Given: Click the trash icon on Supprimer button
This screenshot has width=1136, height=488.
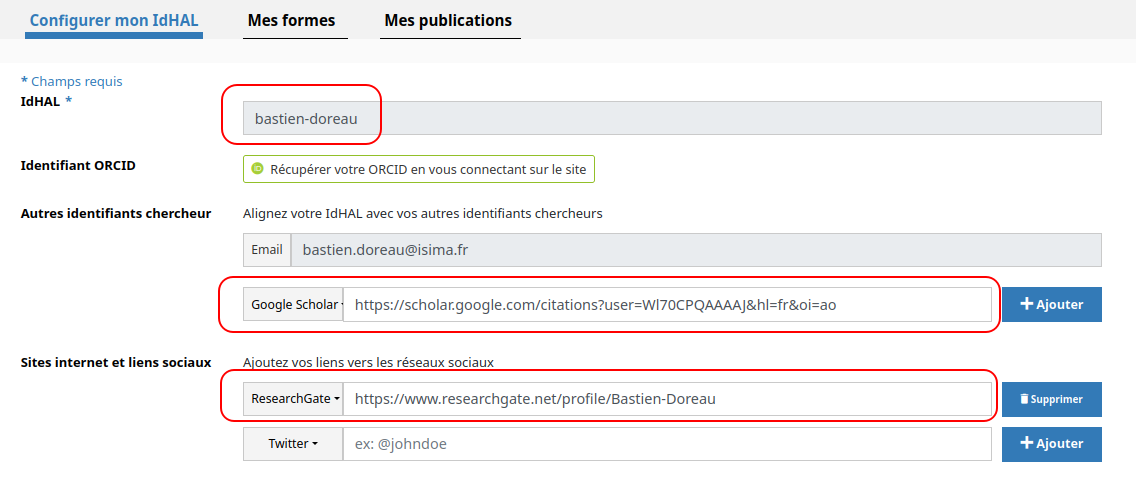Looking at the screenshot, I should click(1023, 399).
